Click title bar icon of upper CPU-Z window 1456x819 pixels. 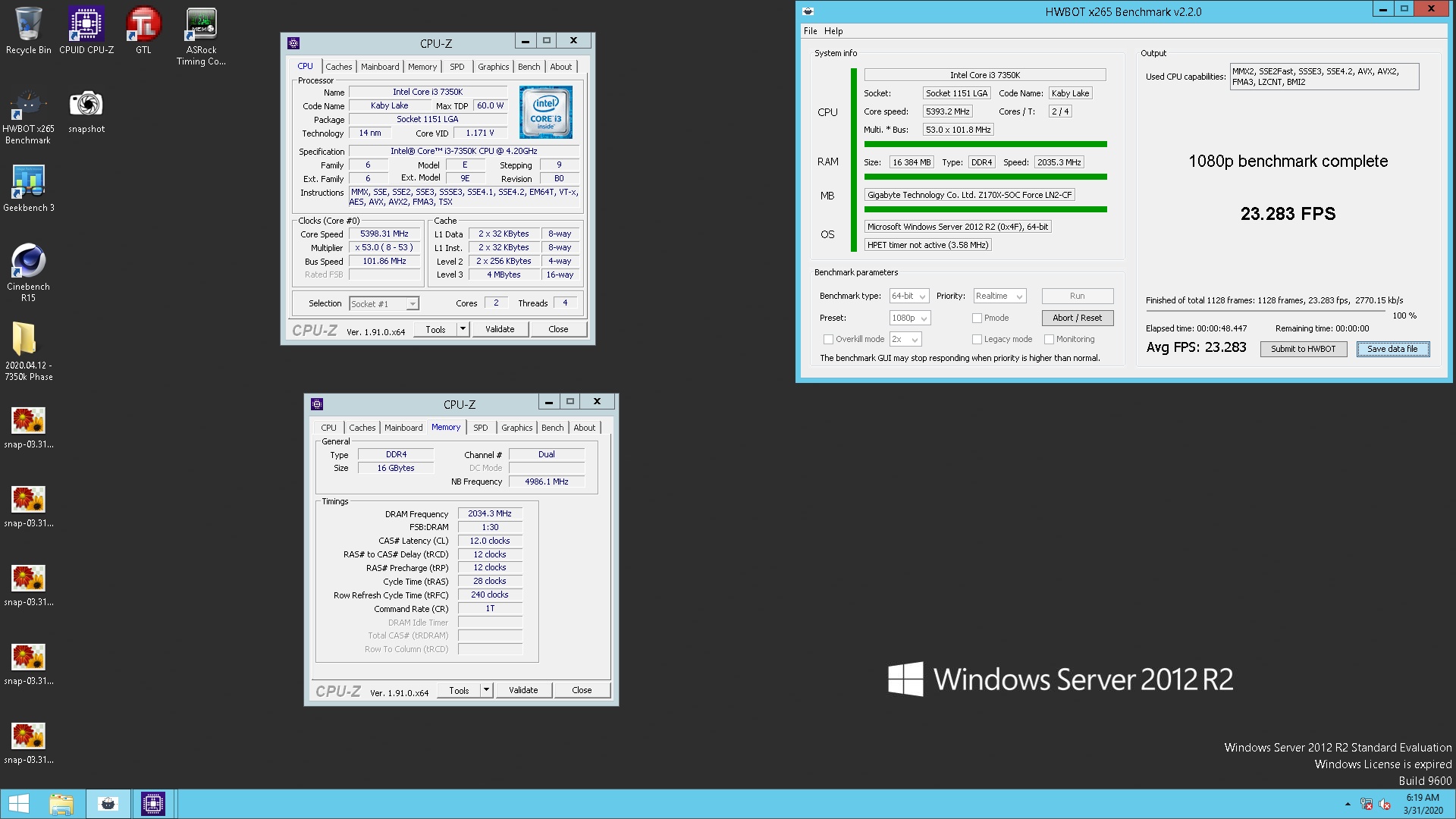coord(293,43)
